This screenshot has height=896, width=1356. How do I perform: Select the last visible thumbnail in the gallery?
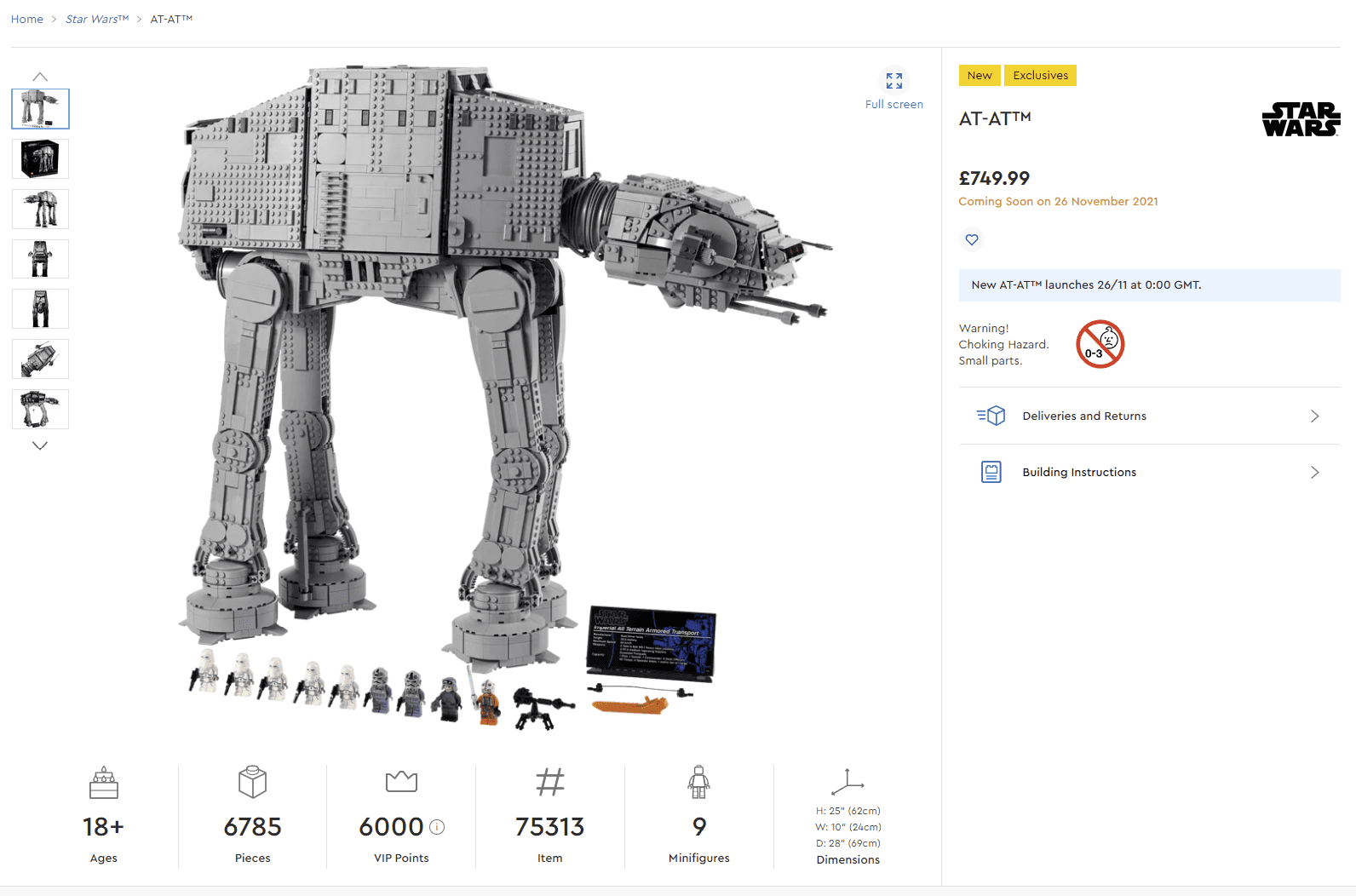click(40, 410)
